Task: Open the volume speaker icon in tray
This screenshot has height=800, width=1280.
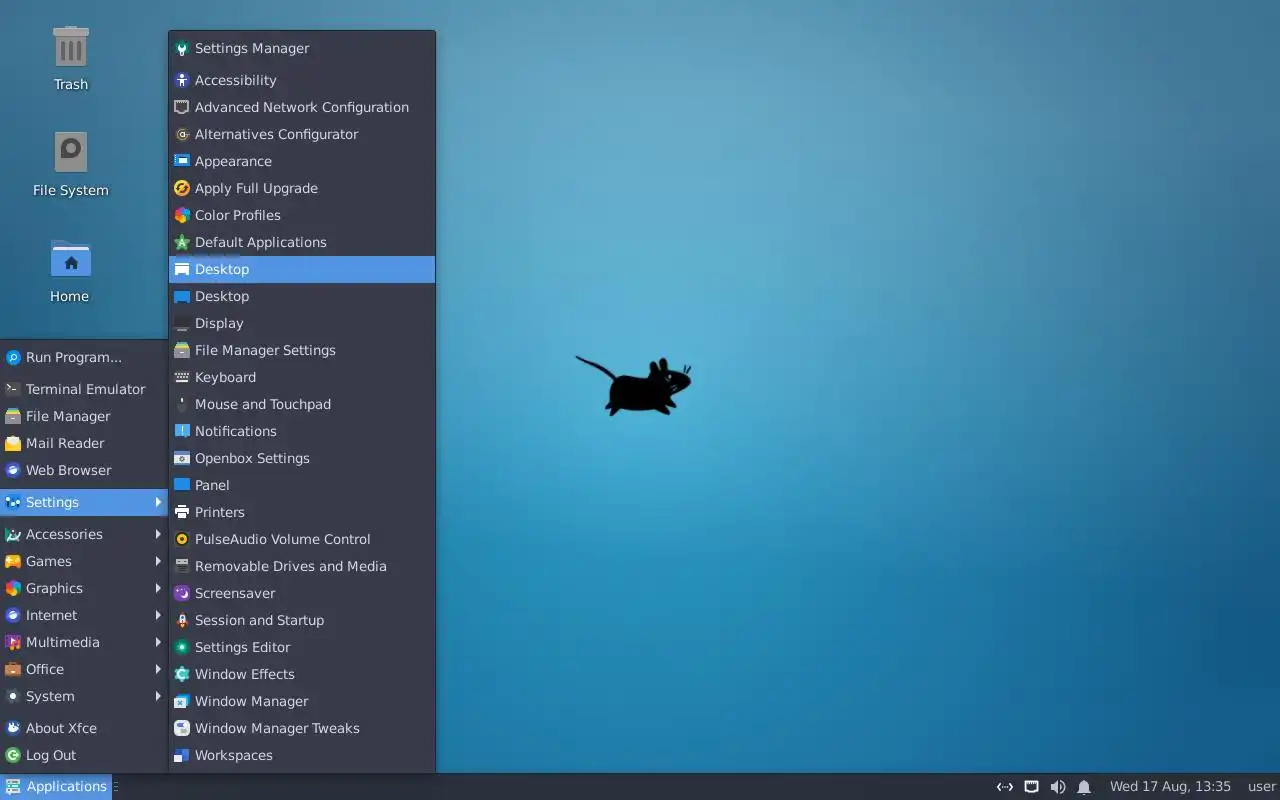Action: [x=1058, y=787]
